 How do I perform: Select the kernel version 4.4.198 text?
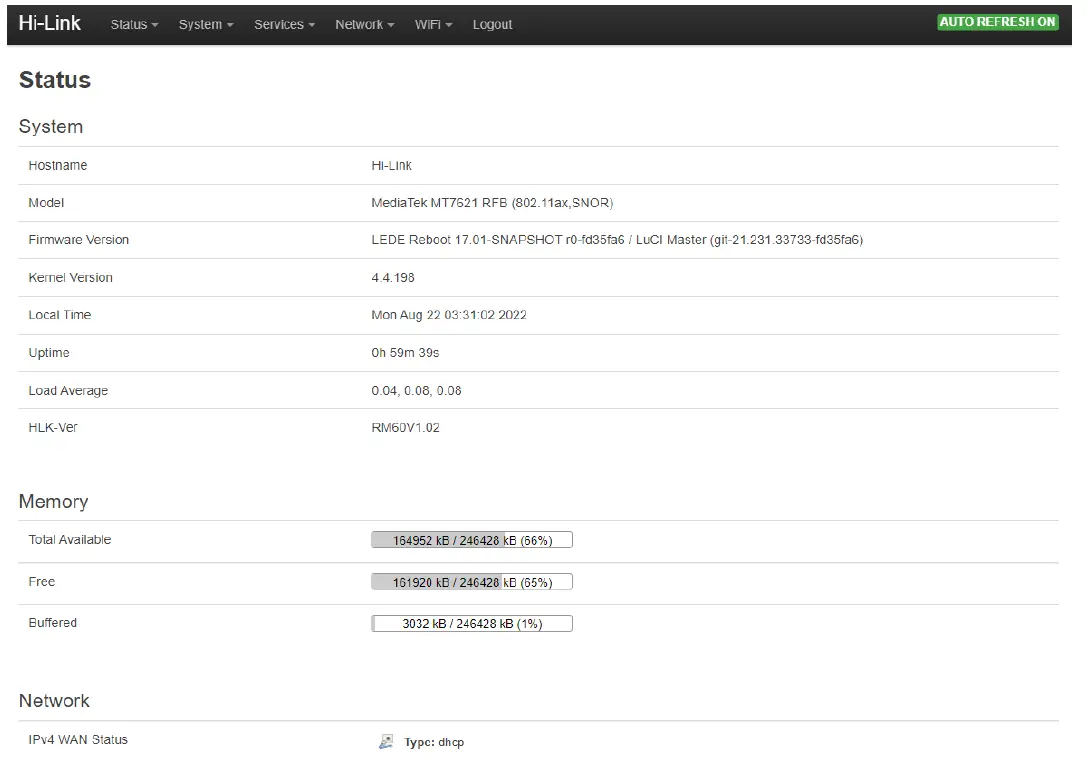(x=393, y=278)
